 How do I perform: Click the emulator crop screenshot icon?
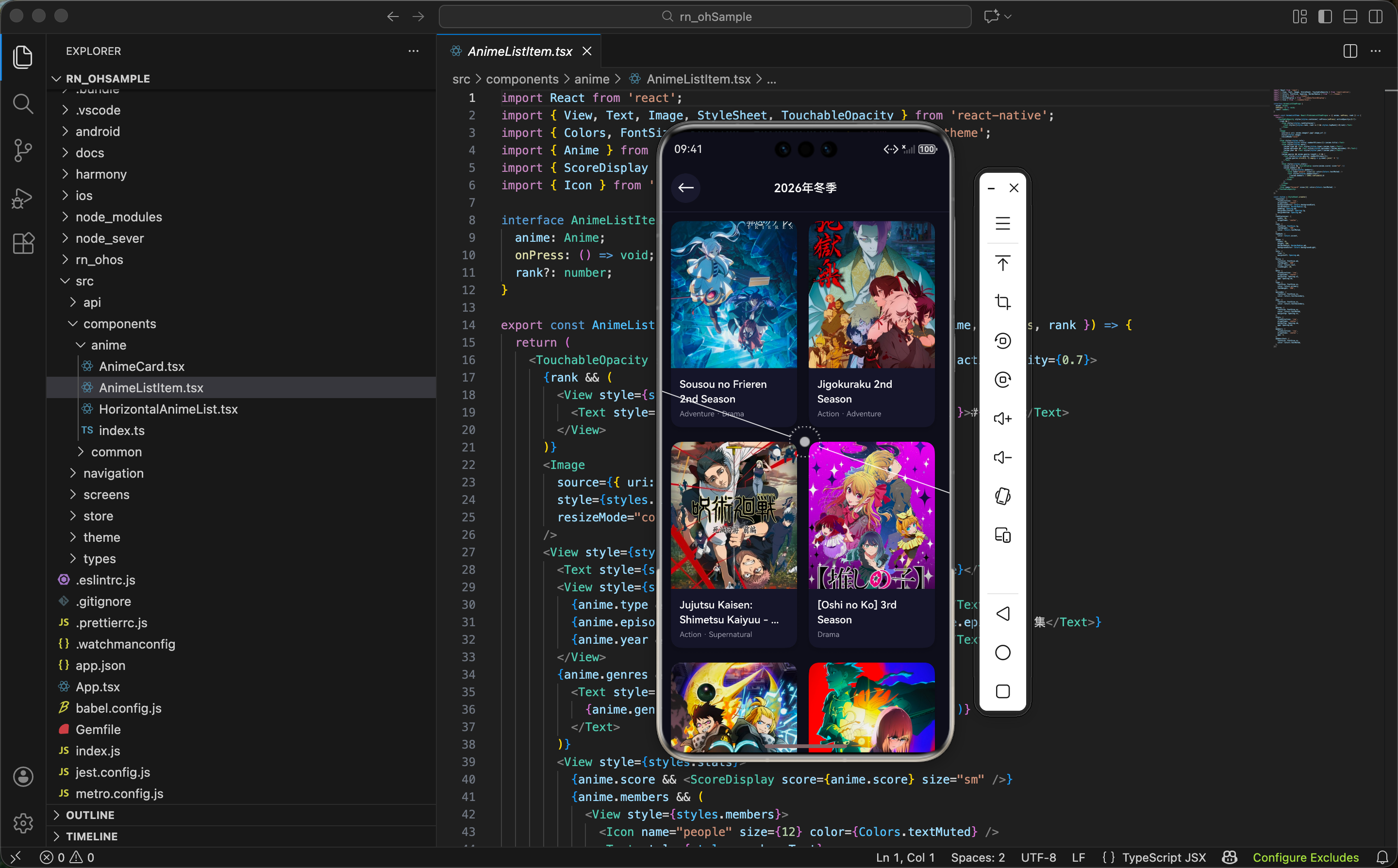coord(1002,302)
